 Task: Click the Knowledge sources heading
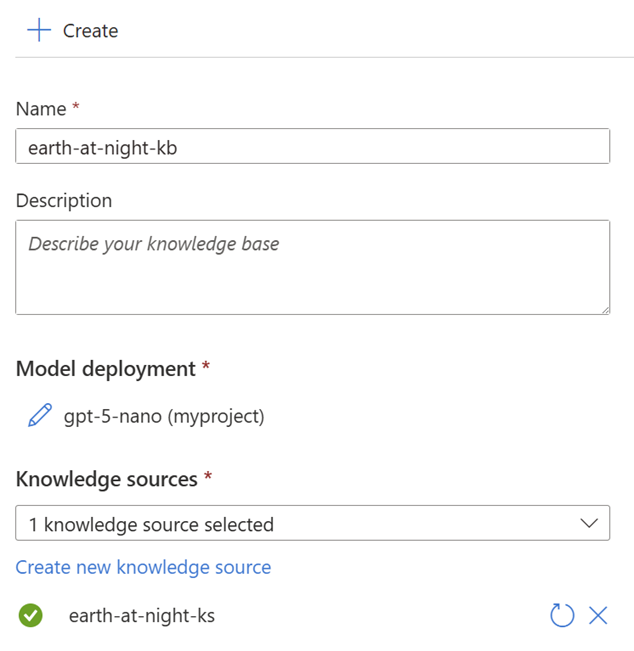[x=106, y=479]
